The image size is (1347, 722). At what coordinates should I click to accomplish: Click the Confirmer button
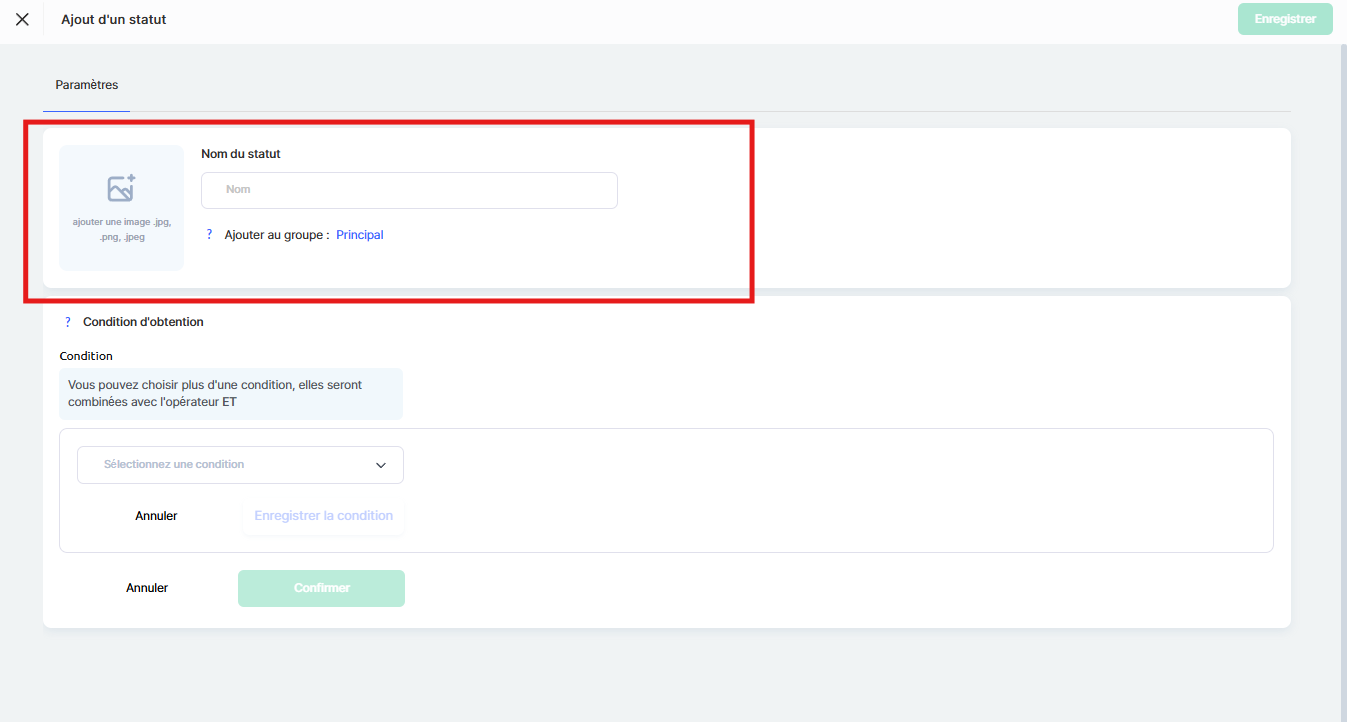(x=321, y=588)
